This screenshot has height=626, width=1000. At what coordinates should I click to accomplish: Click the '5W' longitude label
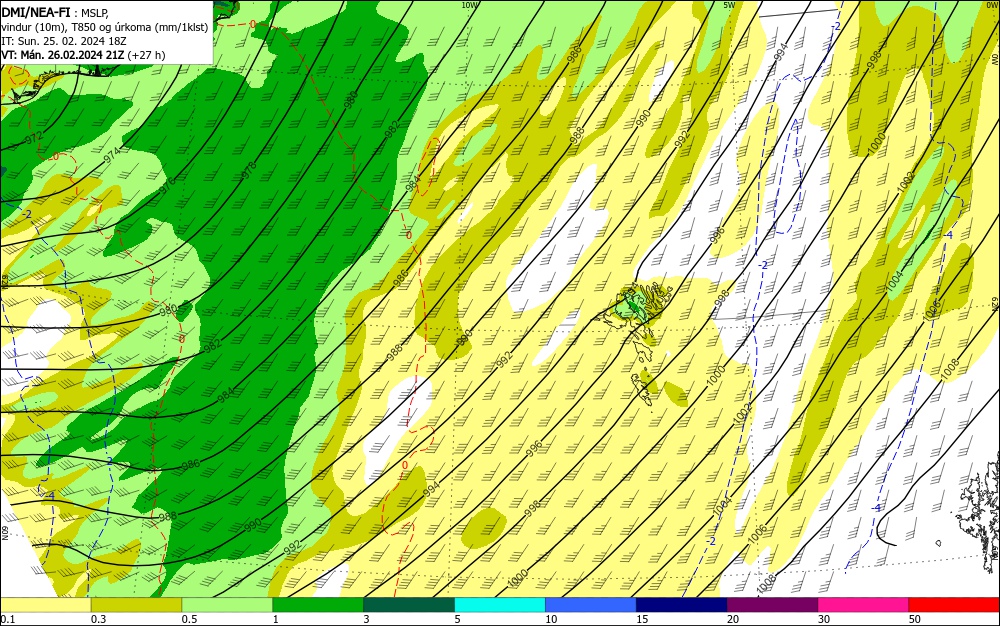[730, 4]
